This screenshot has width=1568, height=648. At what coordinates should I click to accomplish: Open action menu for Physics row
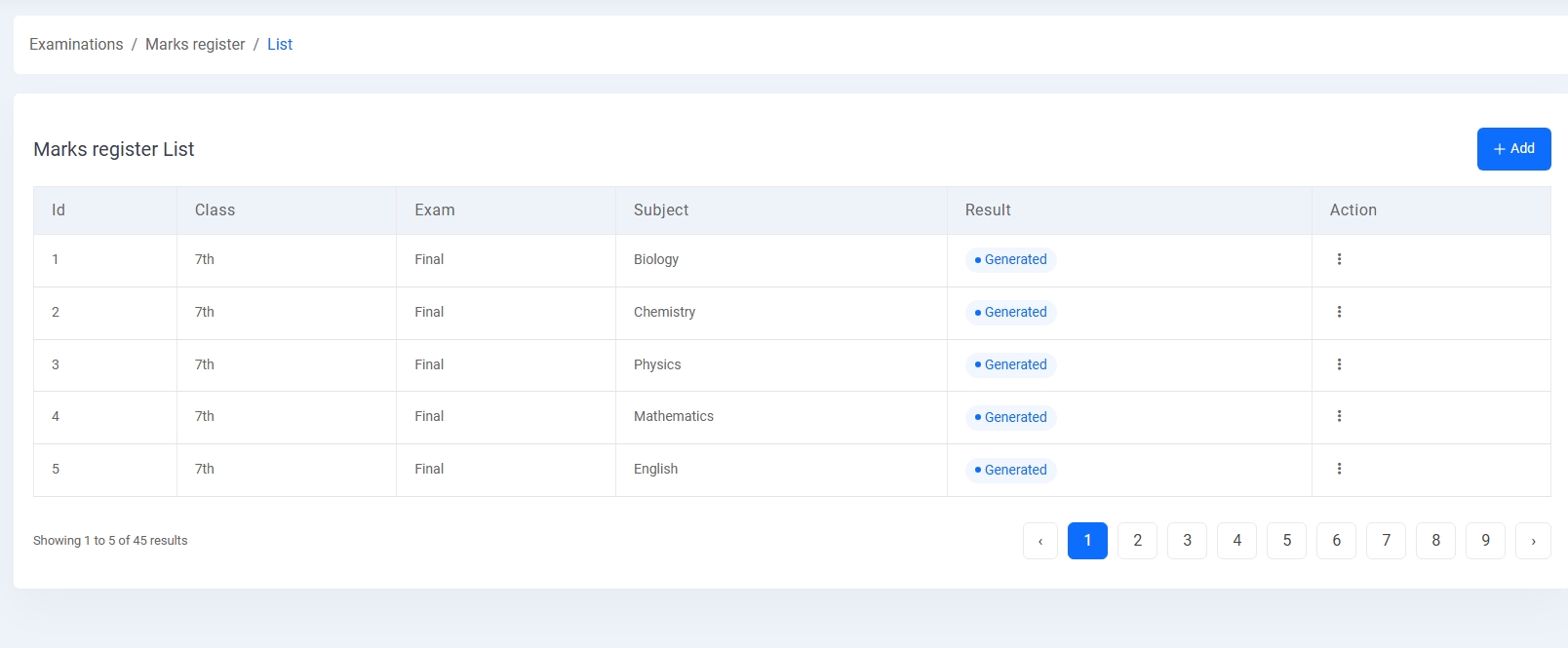tap(1339, 364)
